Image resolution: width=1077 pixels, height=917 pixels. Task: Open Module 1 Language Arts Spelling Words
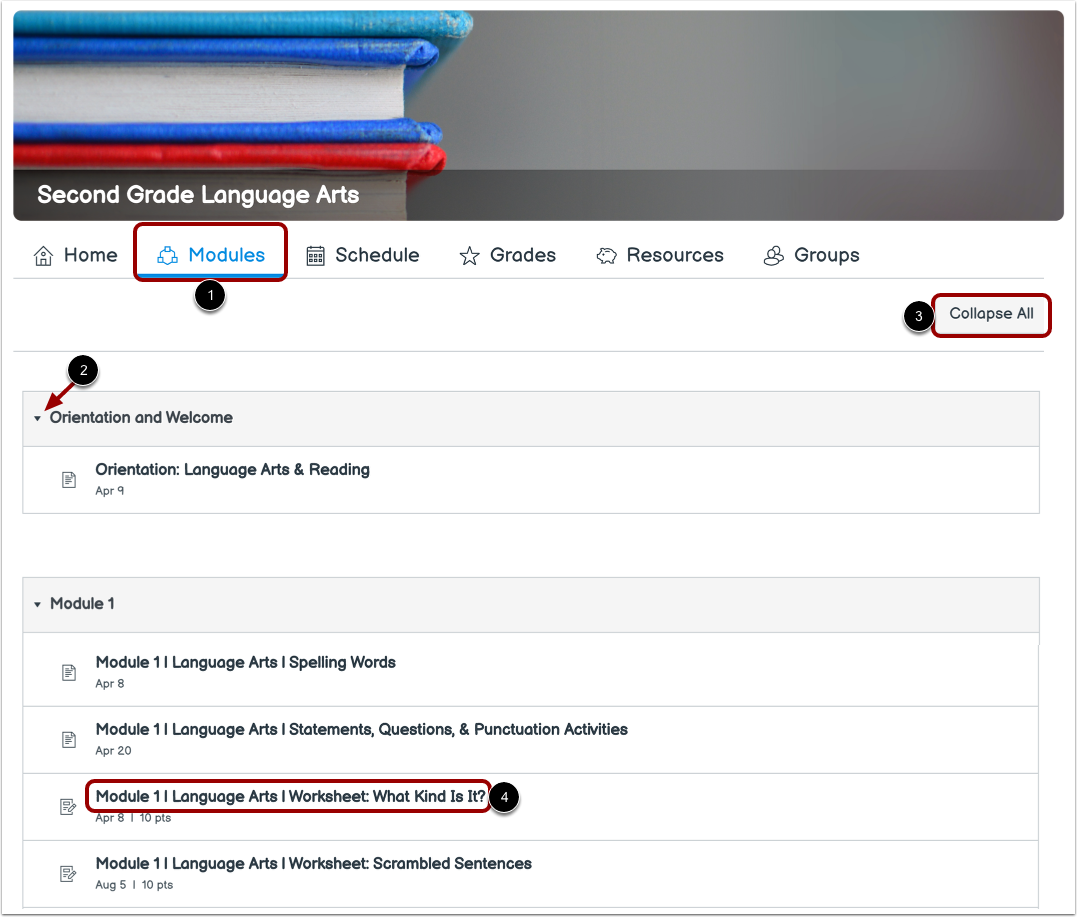[x=244, y=662]
